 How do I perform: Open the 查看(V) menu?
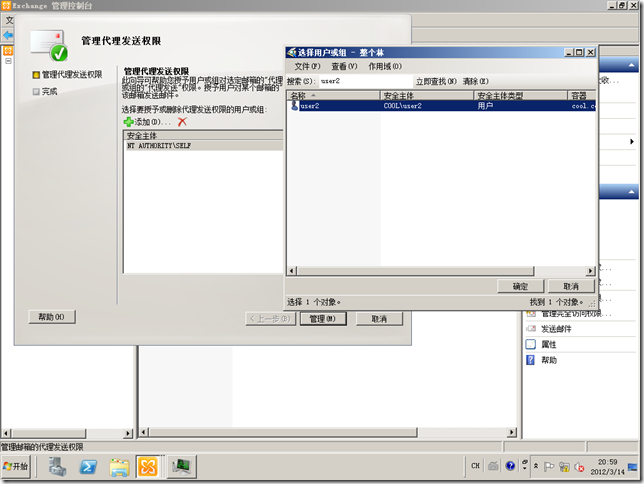click(344, 66)
